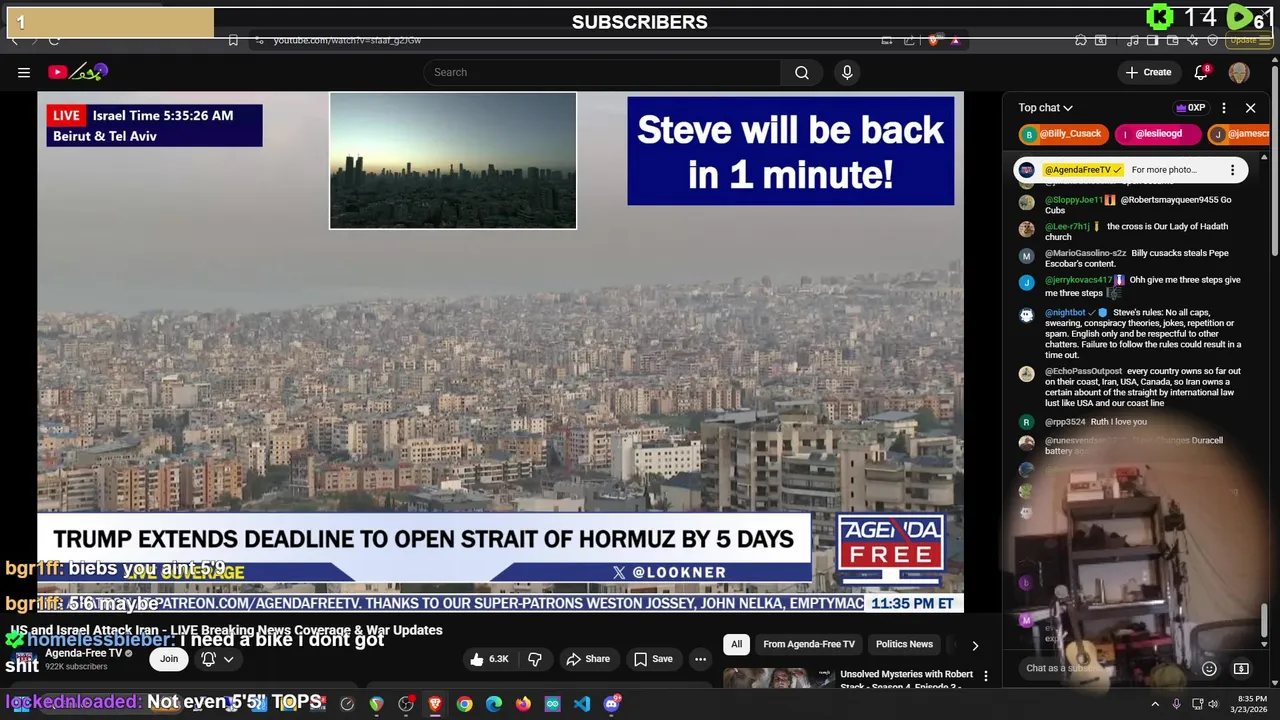This screenshot has width=1280, height=720.
Task: Open notification options chevron beside bell
Action: [x=228, y=659]
